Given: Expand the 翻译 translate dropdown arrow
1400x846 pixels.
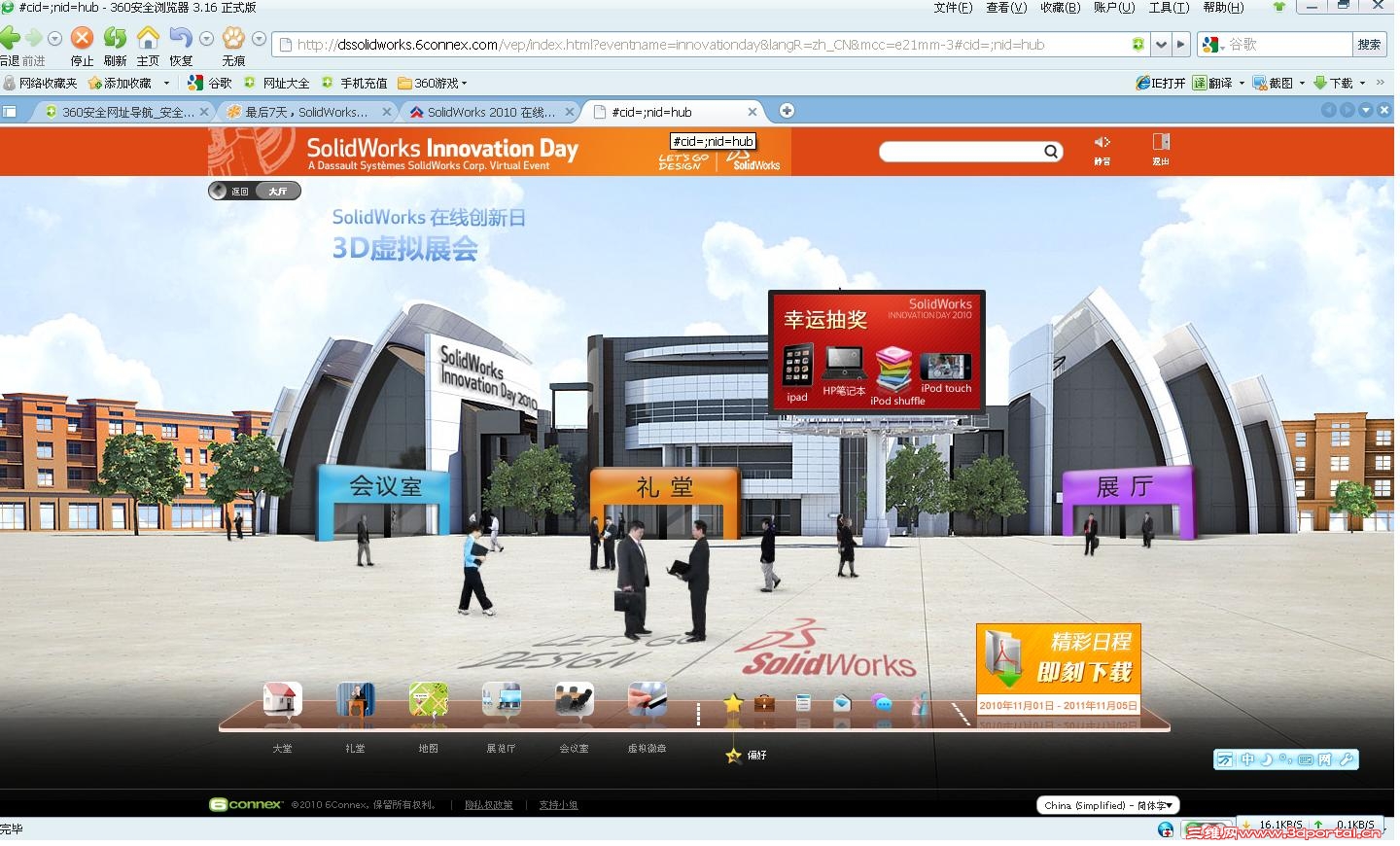Looking at the screenshot, I should 1242,84.
